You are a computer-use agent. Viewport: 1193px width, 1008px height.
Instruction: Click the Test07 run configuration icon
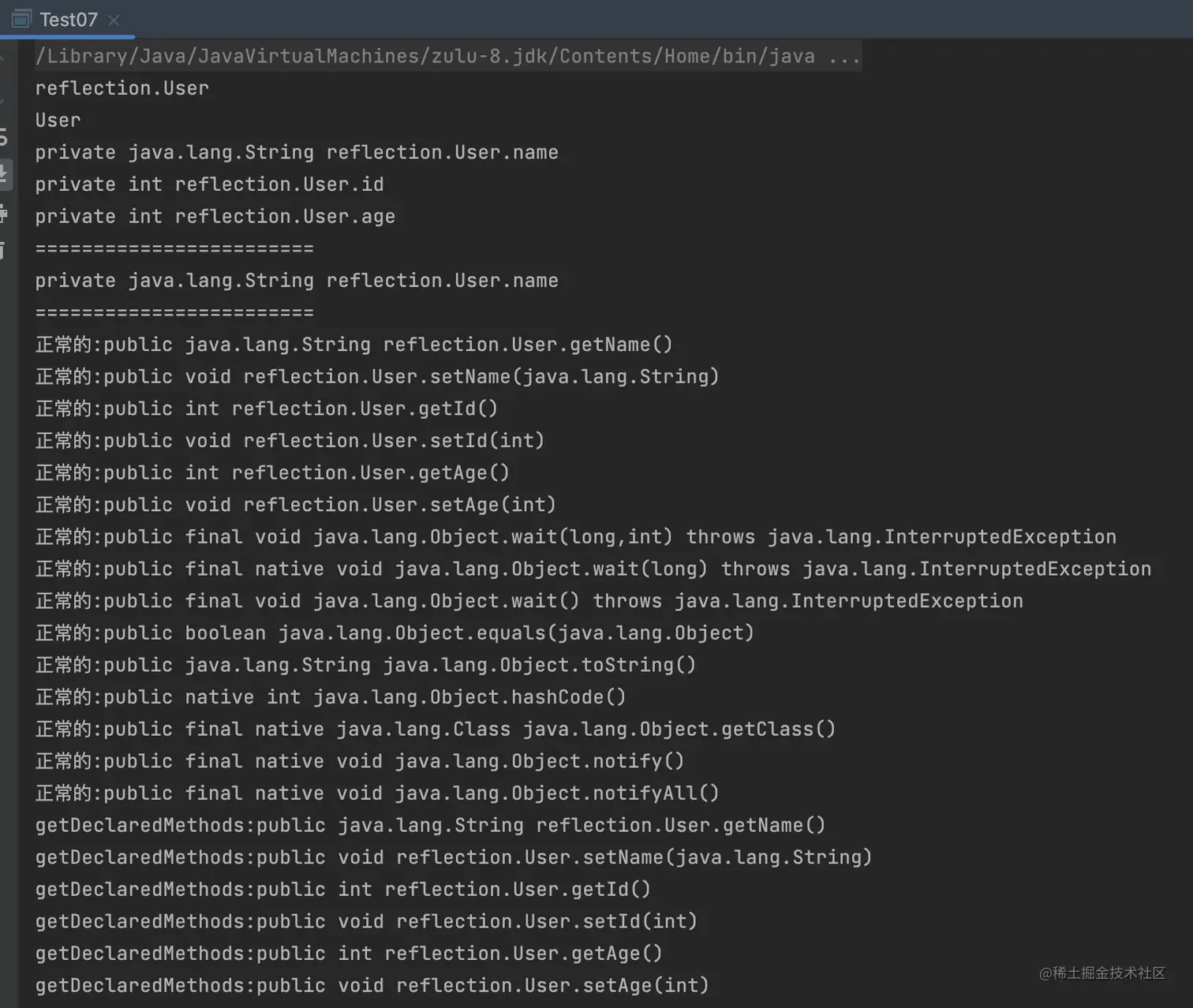(21, 19)
